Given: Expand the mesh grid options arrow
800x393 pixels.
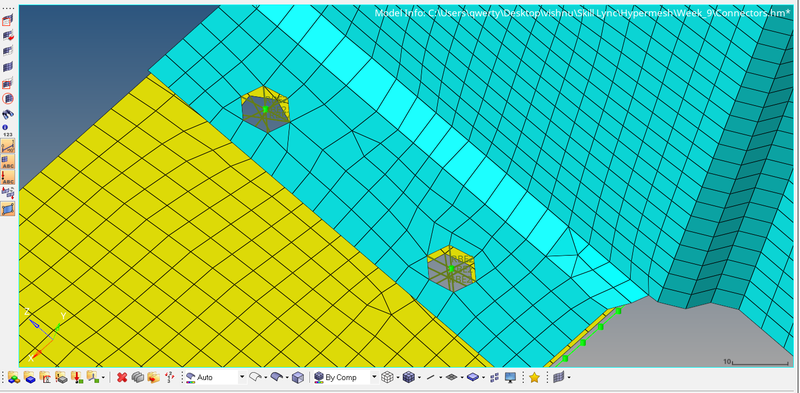Looking at the screenshot, I should click(569, 378).
